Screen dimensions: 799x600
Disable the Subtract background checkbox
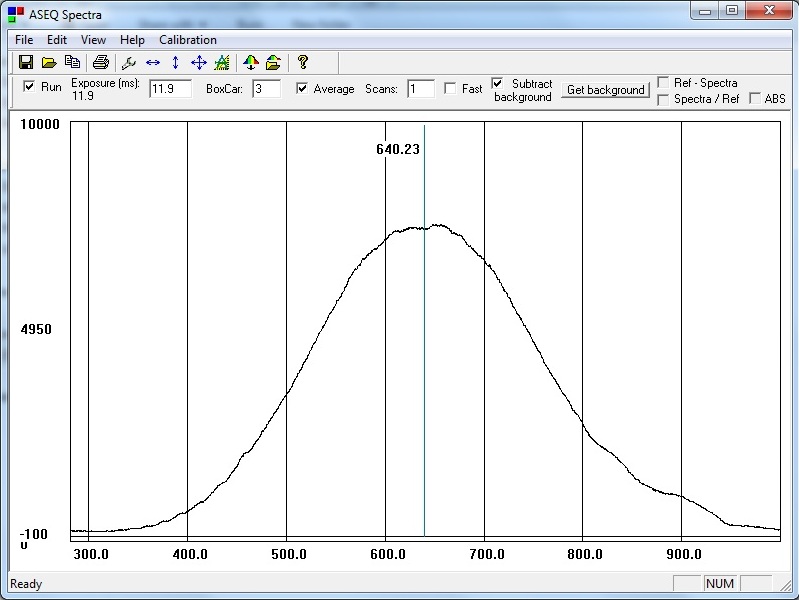[498, 83]
